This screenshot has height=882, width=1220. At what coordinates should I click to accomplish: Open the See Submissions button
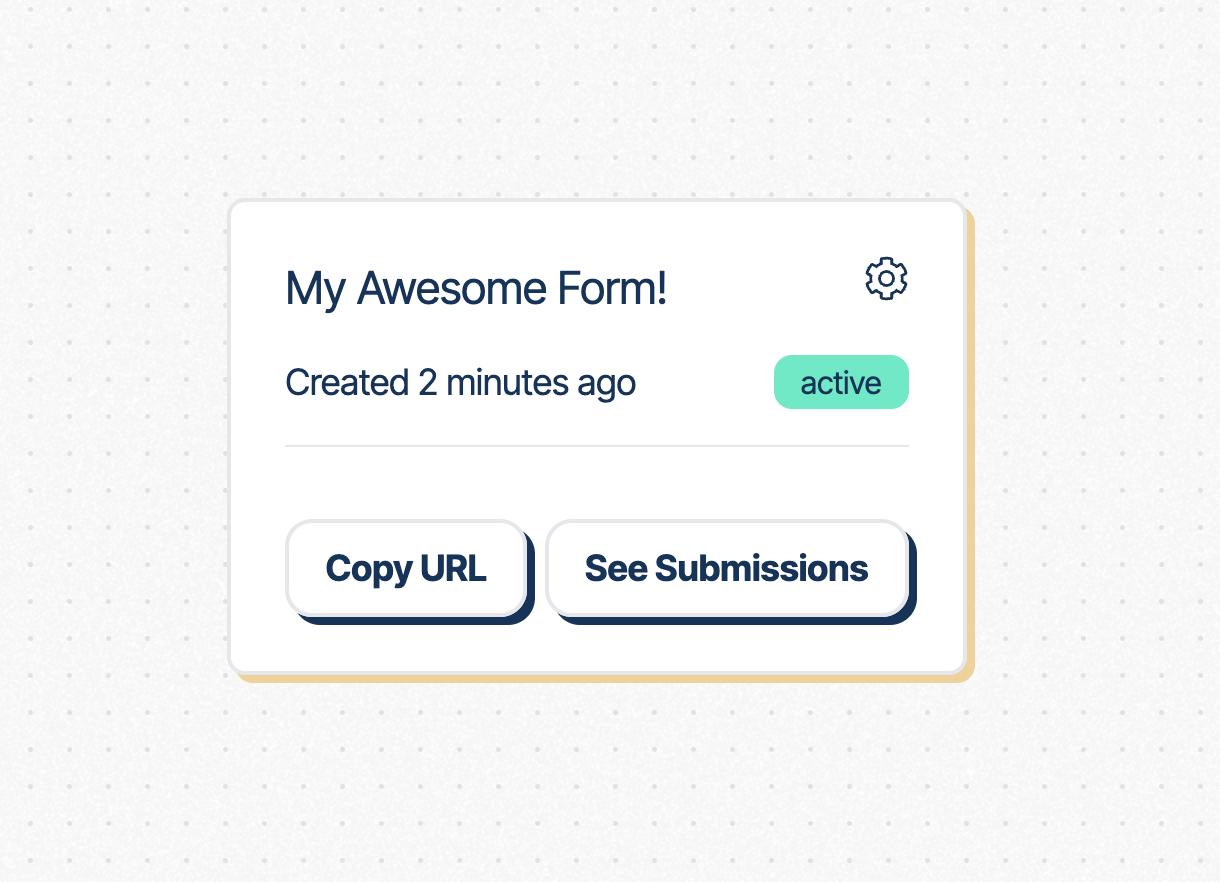[x=727, y=568]
